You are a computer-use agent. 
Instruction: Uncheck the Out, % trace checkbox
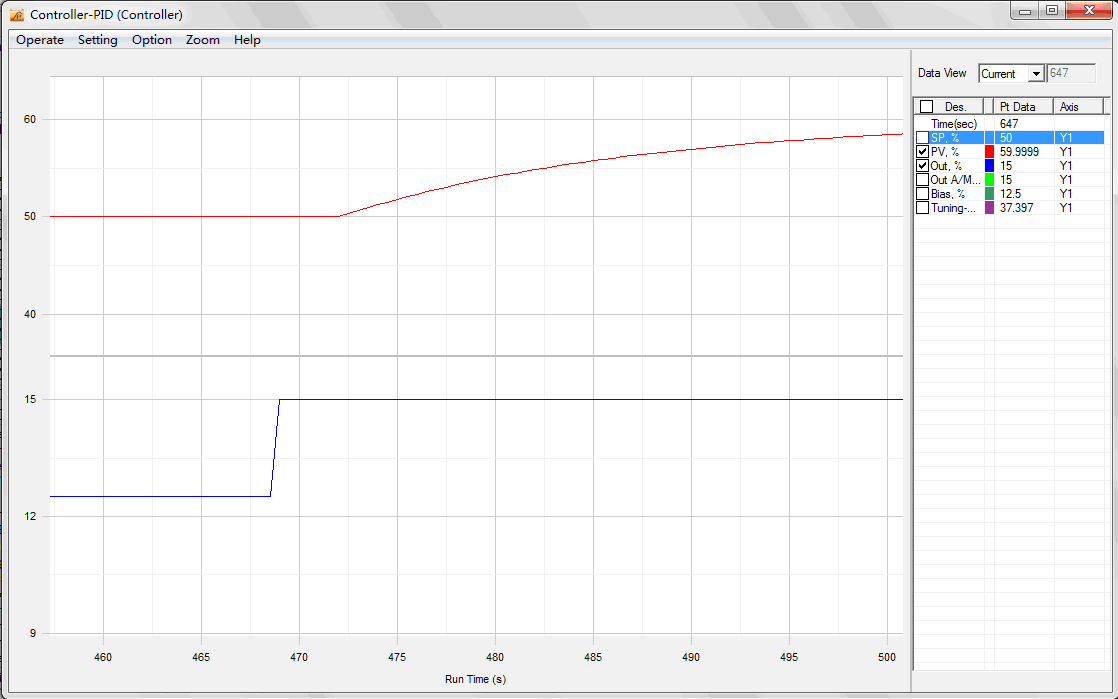pos(923,165)
